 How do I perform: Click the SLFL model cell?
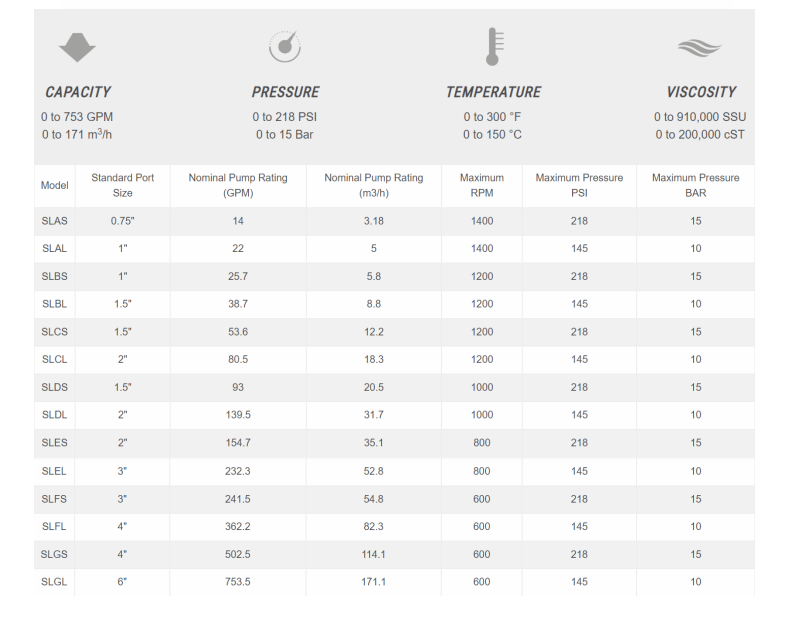coord(54,526)
